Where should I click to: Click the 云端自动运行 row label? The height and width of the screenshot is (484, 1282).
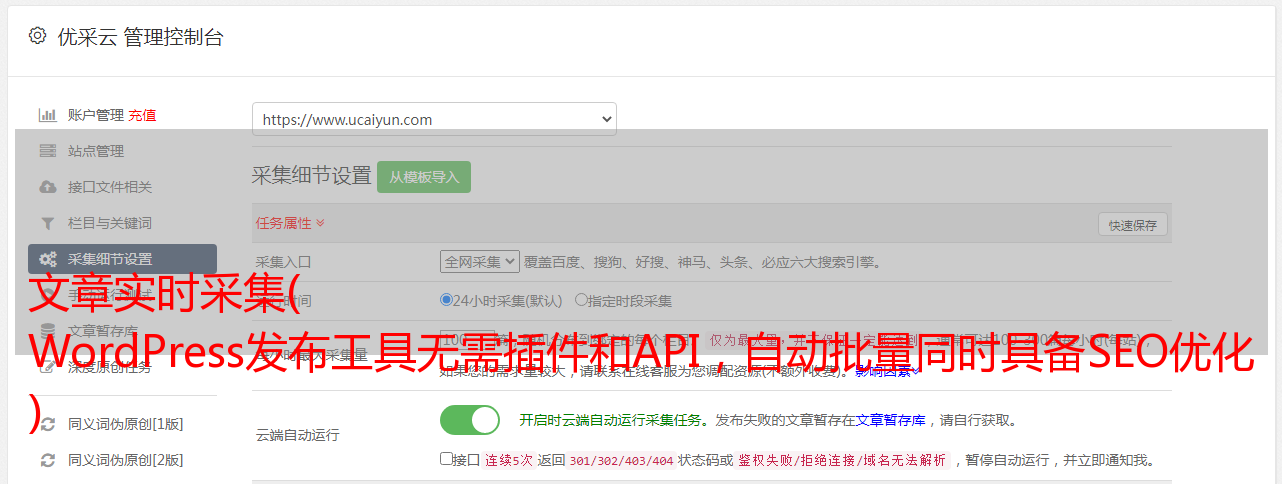pos(298,435)
